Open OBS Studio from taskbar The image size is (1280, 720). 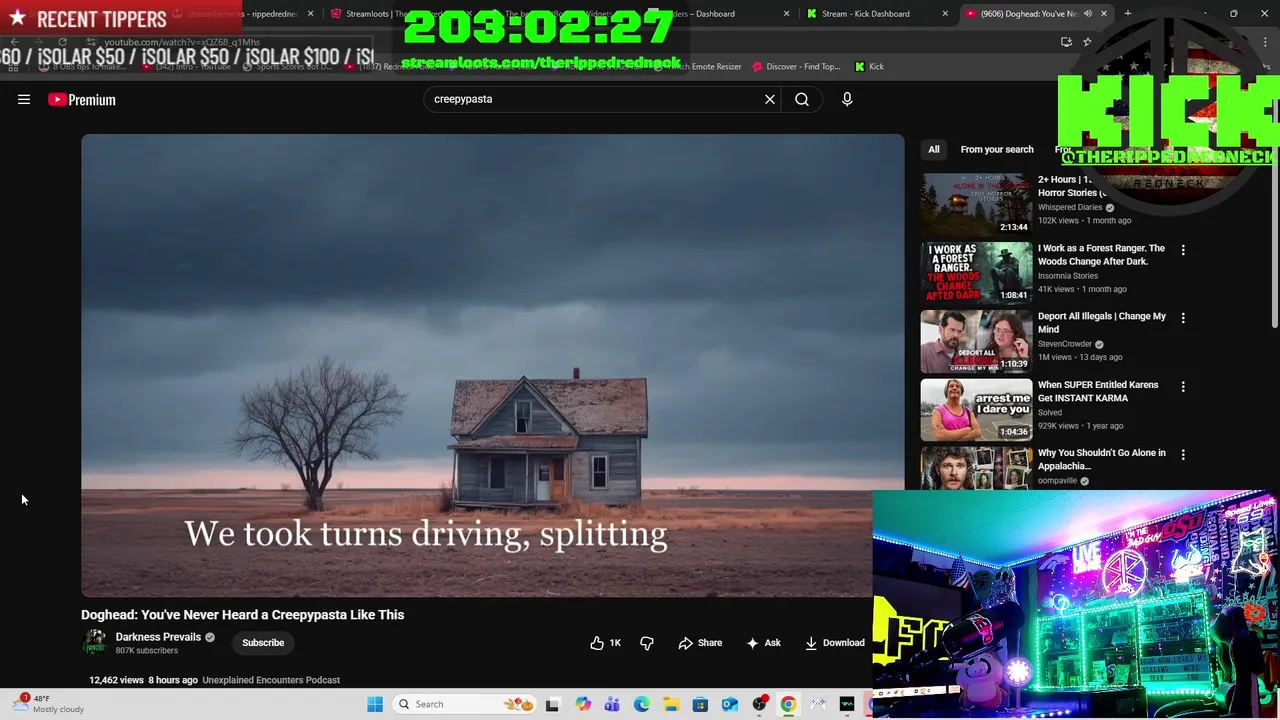coord(759,704)
